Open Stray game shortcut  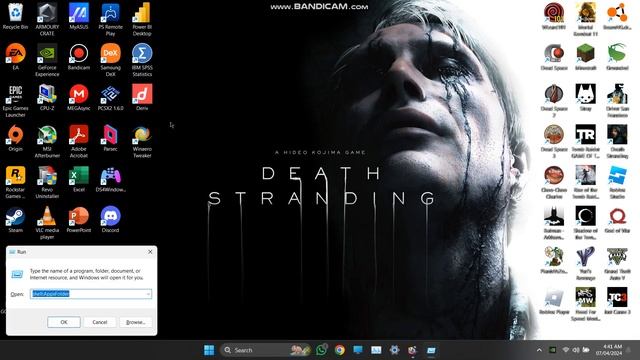coord(585,98)
